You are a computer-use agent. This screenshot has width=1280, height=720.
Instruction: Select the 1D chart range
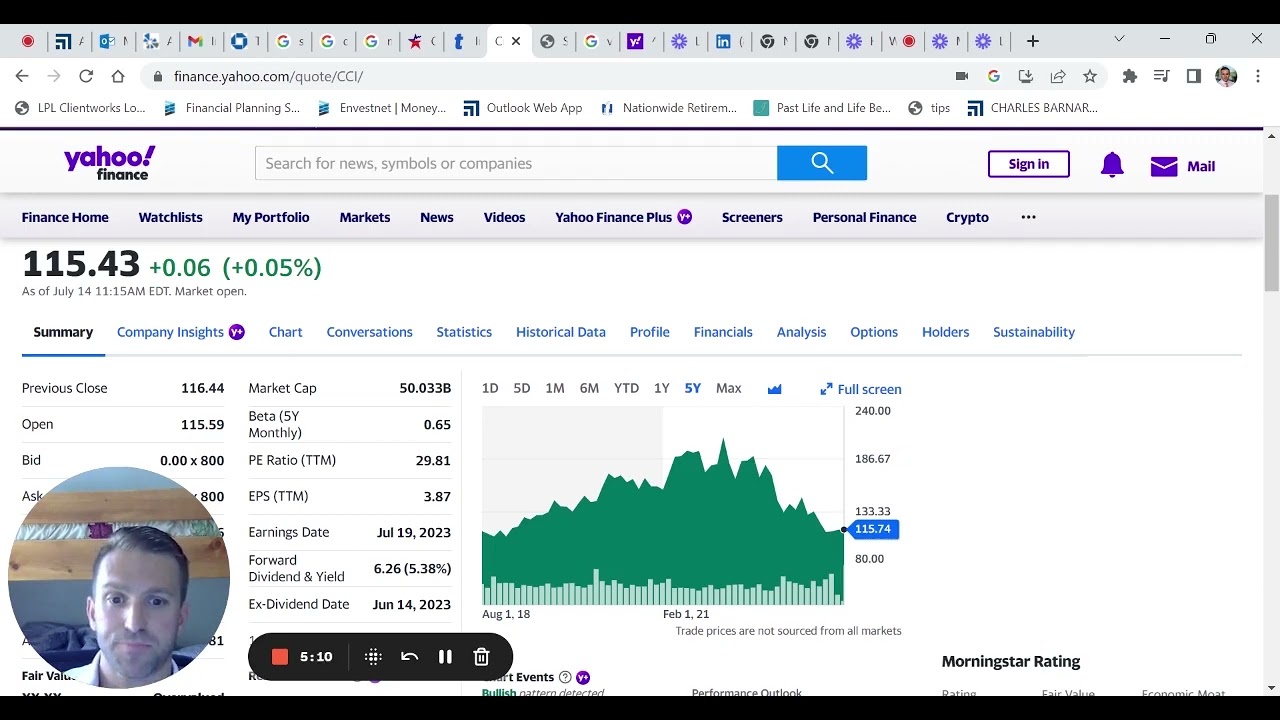(x=490, y=389)
